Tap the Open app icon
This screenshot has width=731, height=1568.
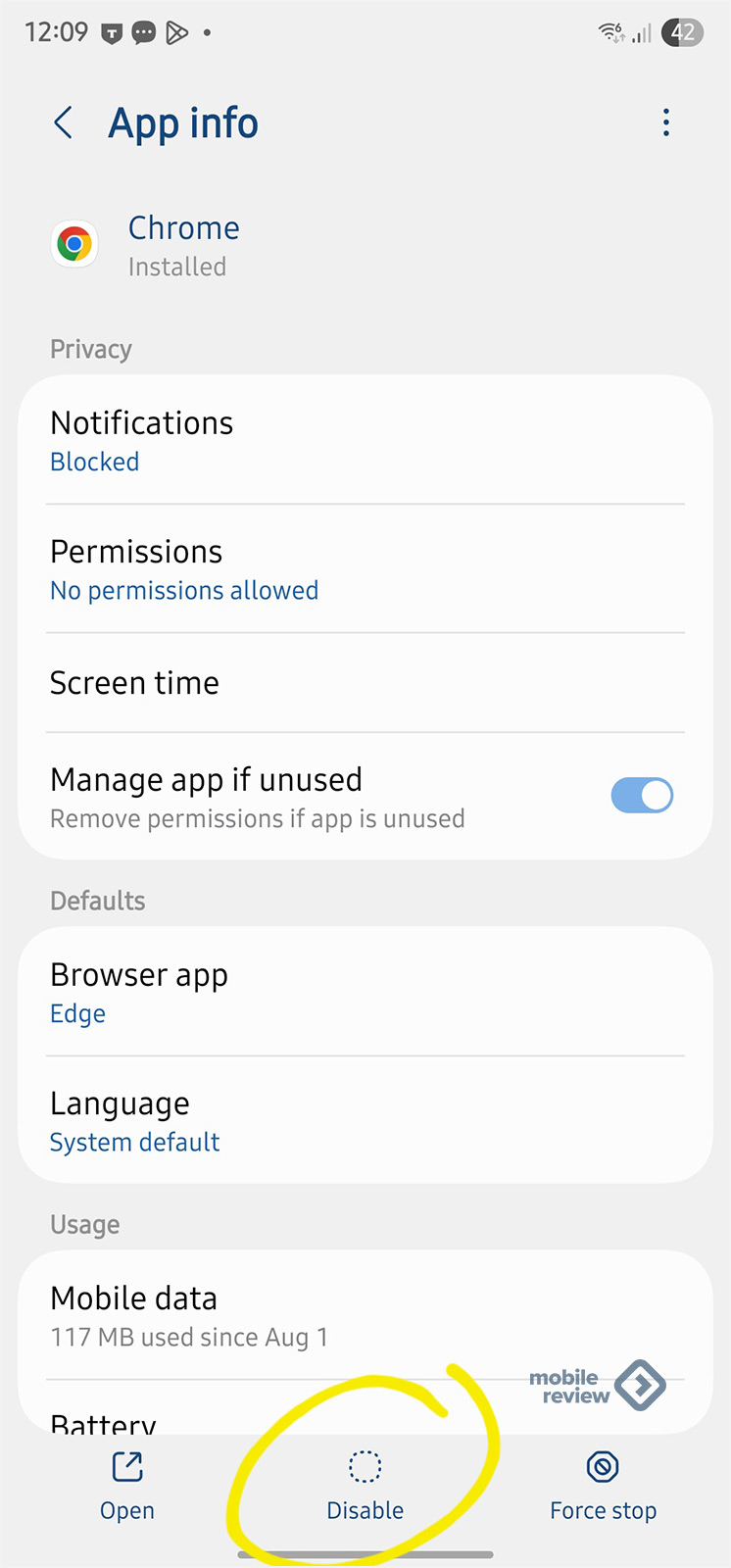(x=127, y=1467)
